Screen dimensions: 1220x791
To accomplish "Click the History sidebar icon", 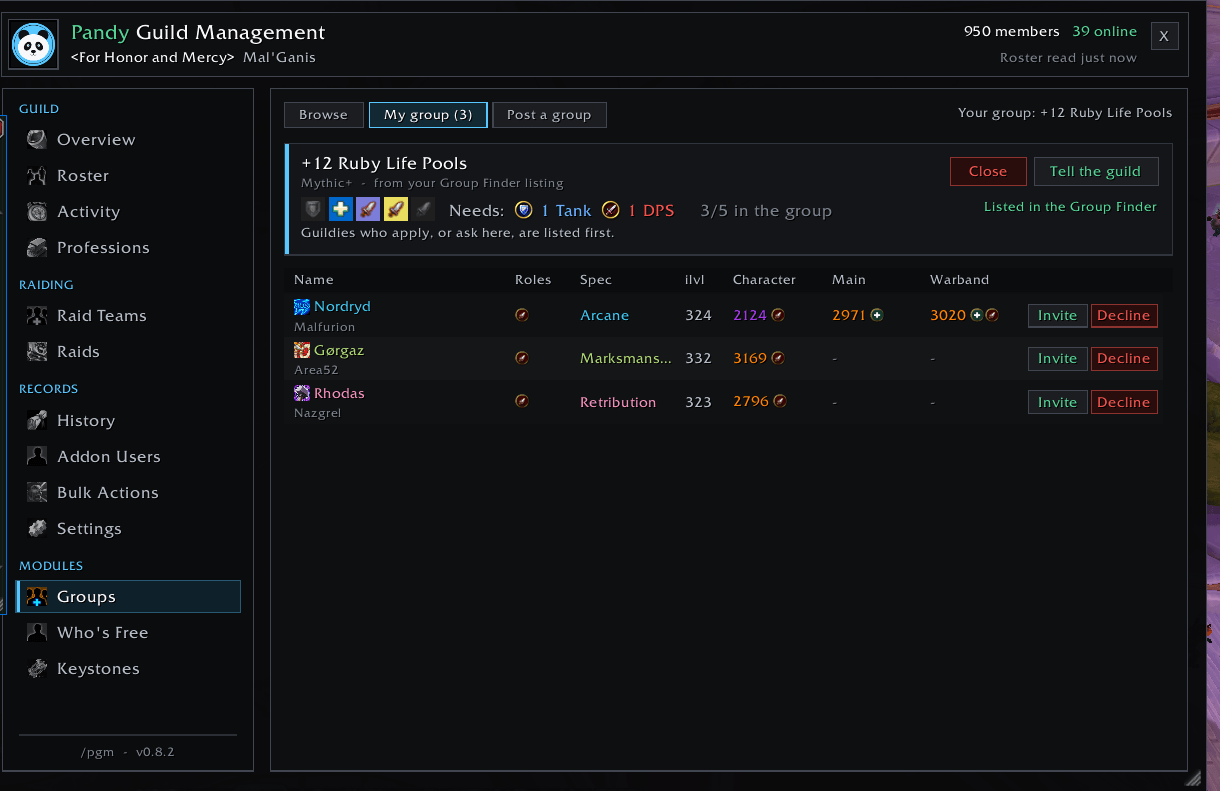I will [37, 420].
